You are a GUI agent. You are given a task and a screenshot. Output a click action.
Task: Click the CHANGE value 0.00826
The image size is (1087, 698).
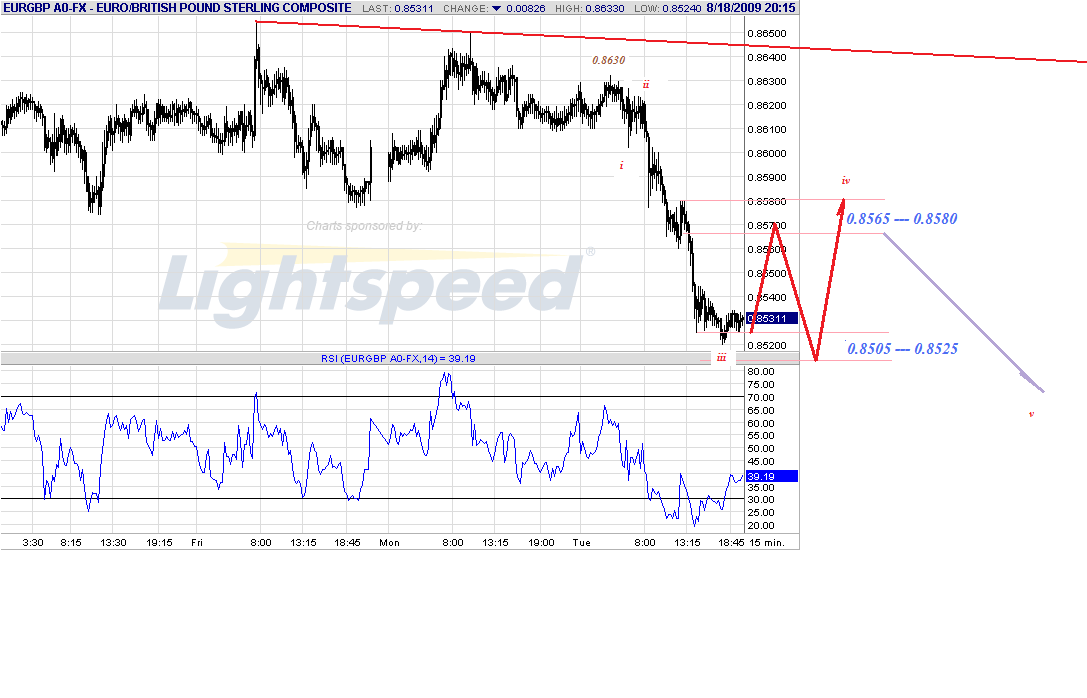[x=525, y=8]
